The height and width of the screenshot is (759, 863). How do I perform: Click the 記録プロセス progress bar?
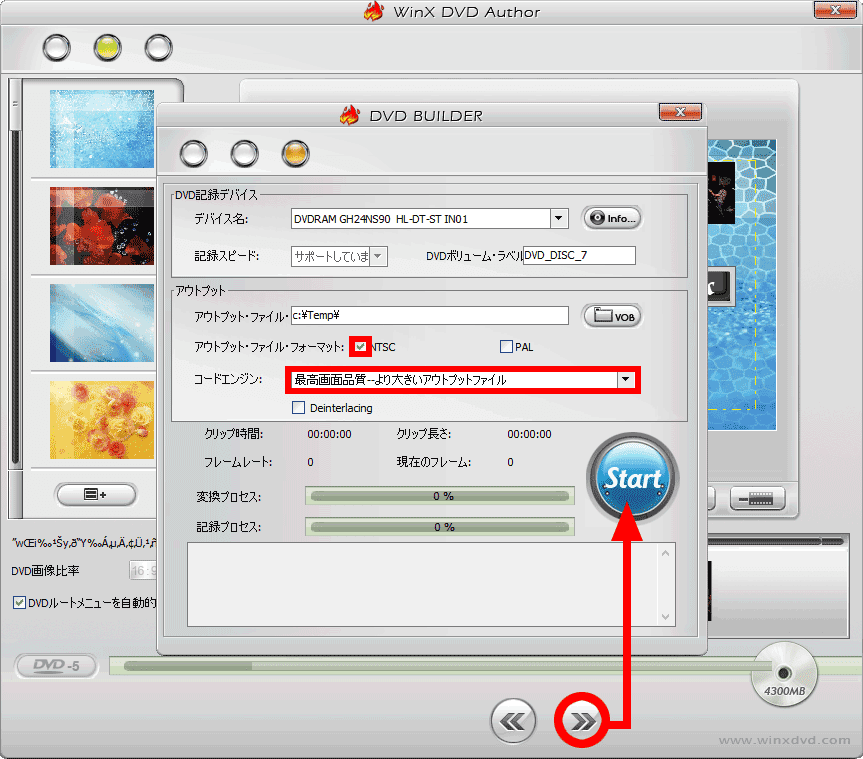pyautogui.click(x=440, y=527)
